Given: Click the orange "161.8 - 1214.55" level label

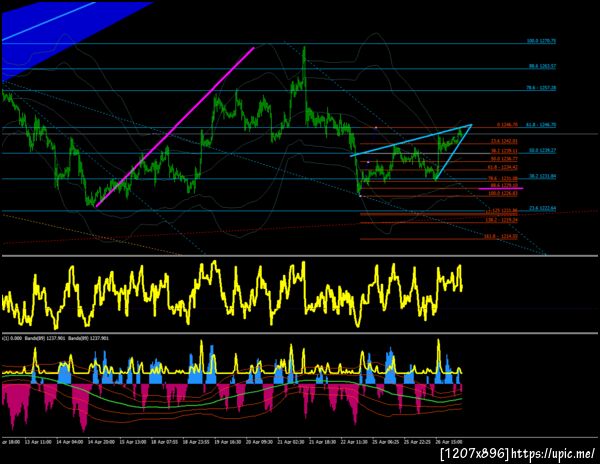Looking at the screenshot, I should coord(501,237).
